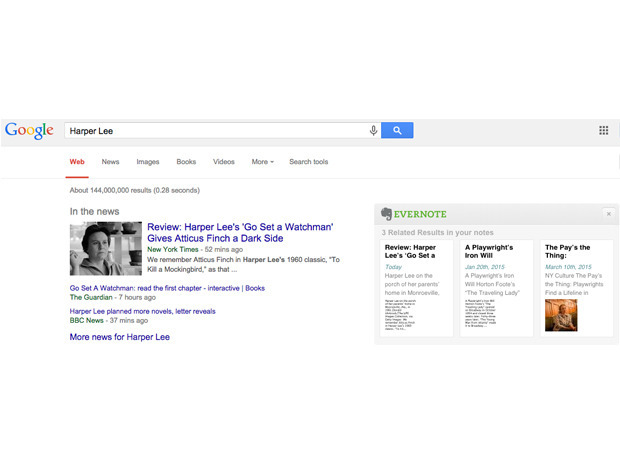
Task: Open Evernote note 'Review: Harper Lee's Go Set a'
Action: [x=416, y=288]
